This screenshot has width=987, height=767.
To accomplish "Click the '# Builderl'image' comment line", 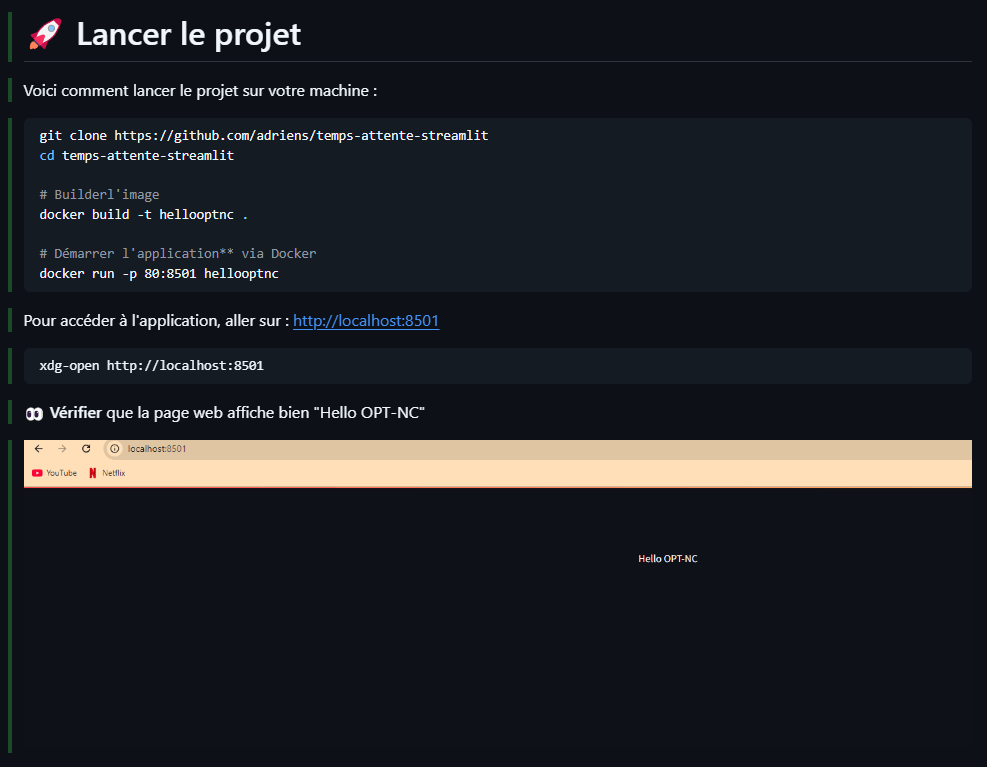I will (99, 194).
